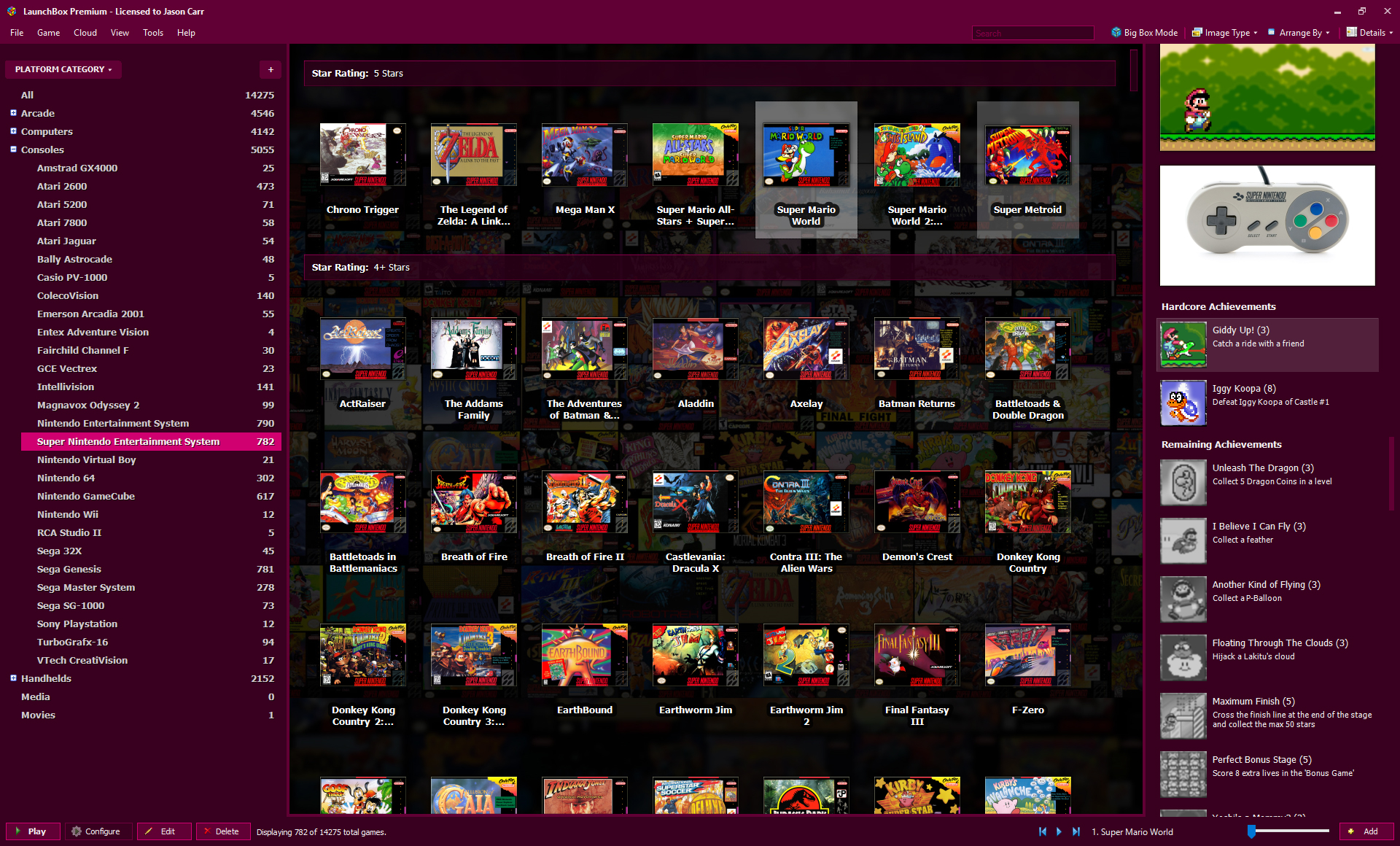This screenshot has height=846, width=1400.
Task: Select the EarthBound box art
Action: 585,655
